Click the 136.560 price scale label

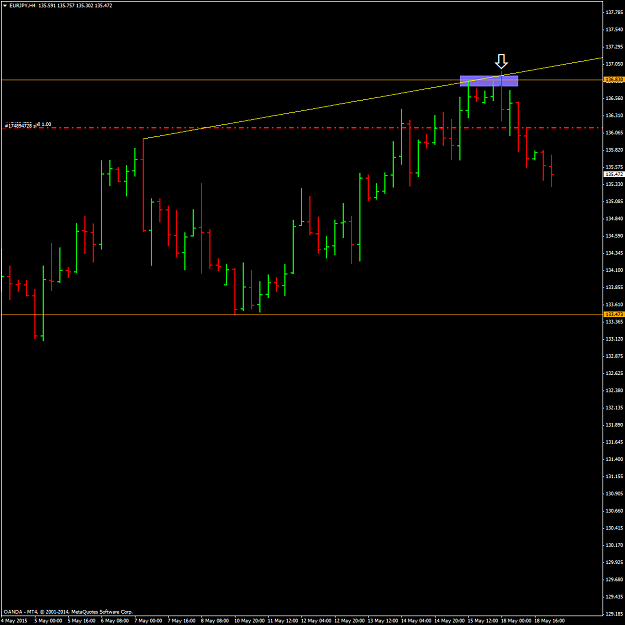click(614, 98)
